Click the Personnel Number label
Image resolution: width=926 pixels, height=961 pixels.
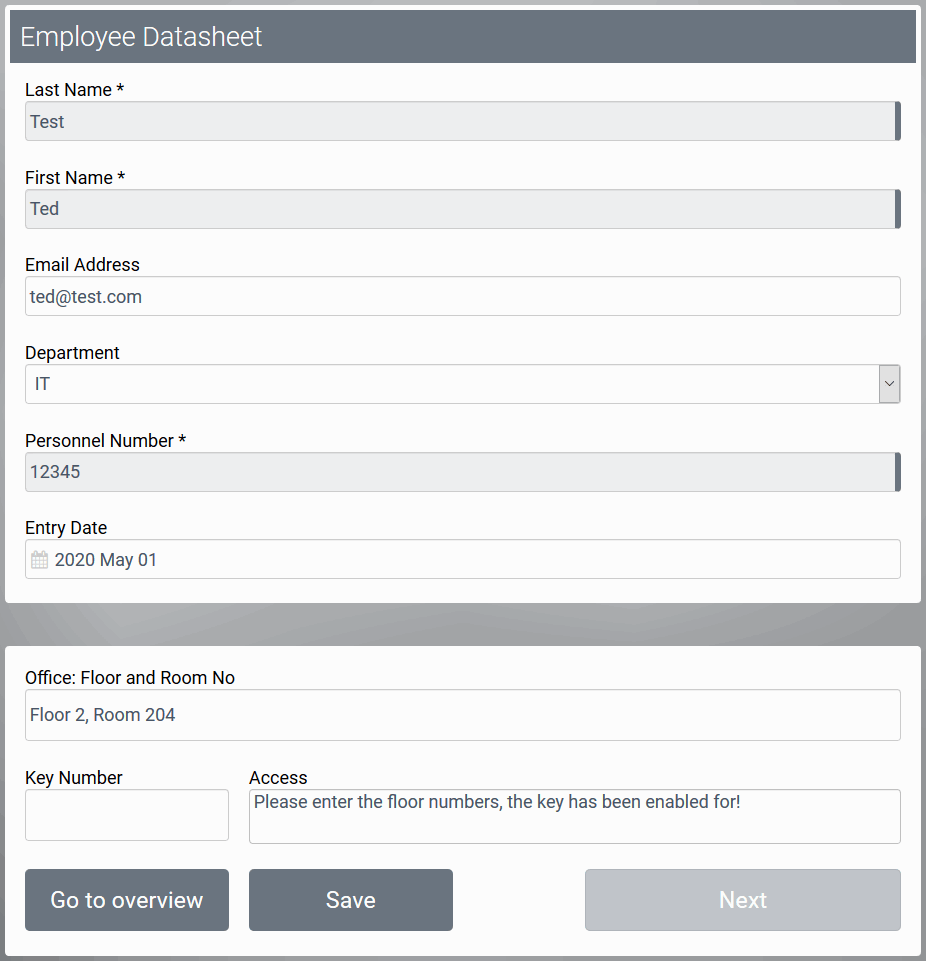coord(105,441)
